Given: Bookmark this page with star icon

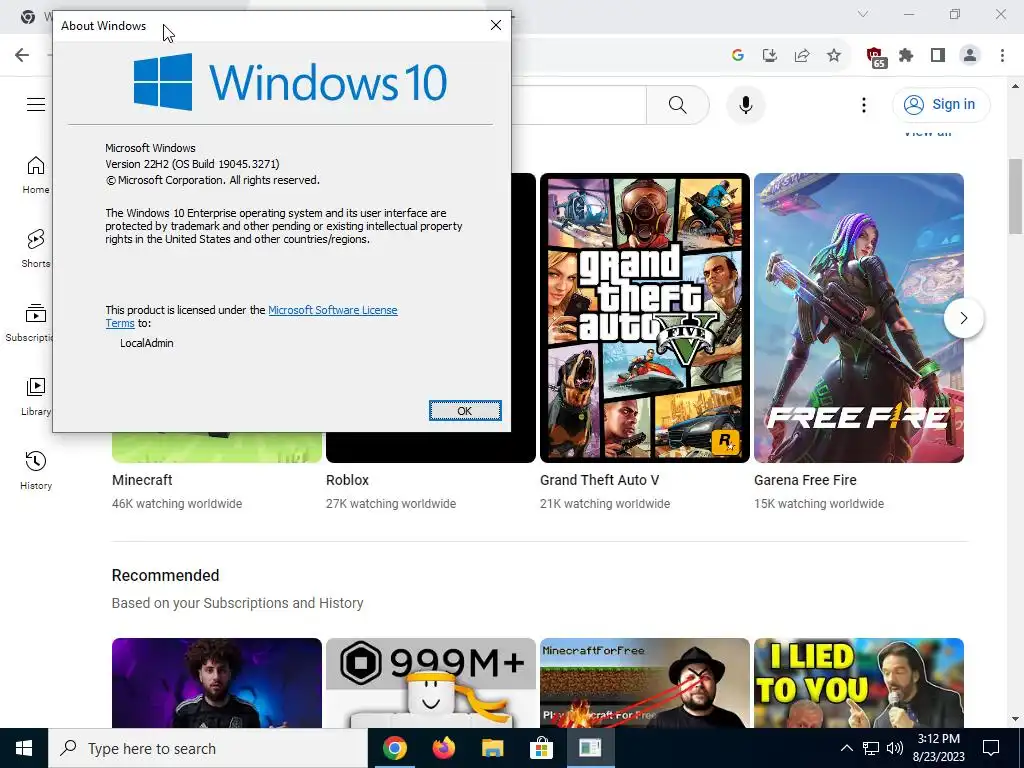Looking at the screenshot, I should click(x=834, y=56).
